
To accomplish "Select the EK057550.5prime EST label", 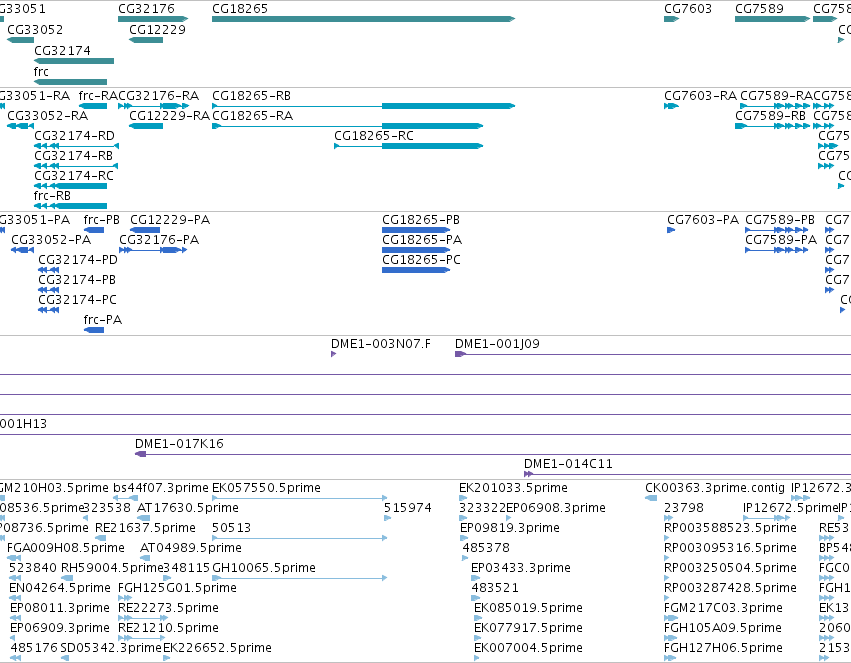I will tap(266, 488).
